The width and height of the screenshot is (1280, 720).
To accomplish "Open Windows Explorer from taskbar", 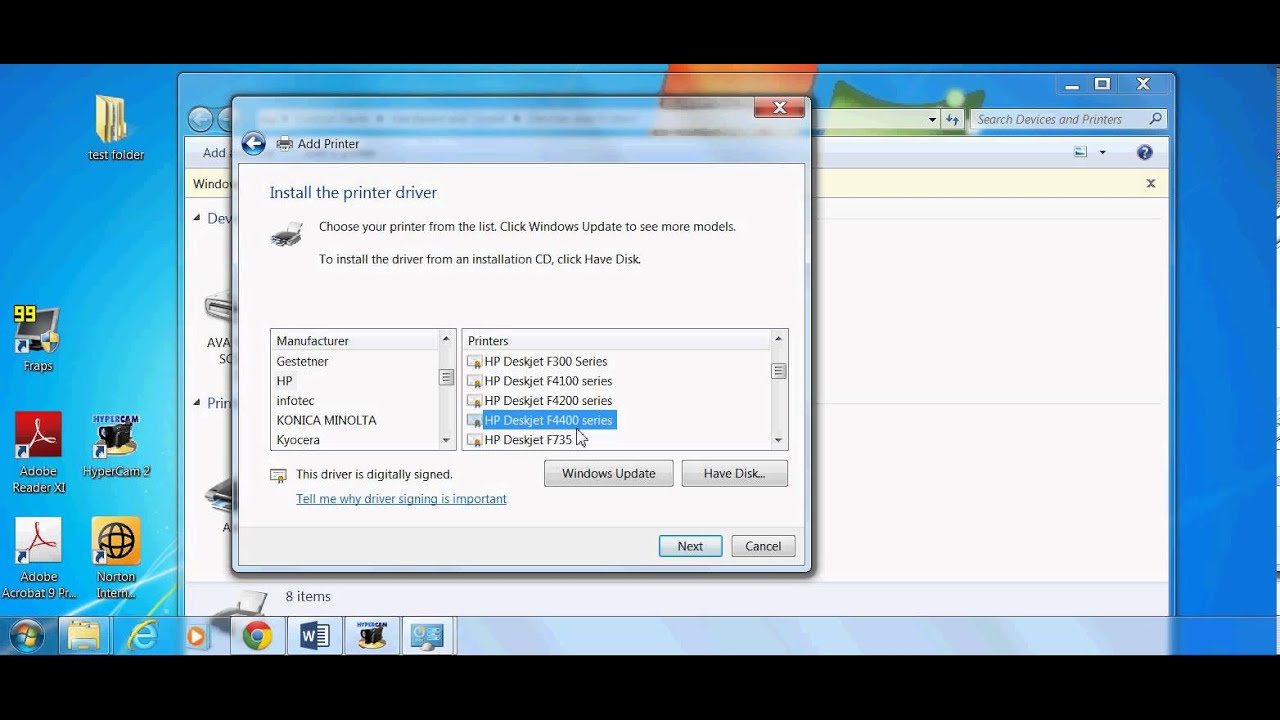I will pos(84,636).
